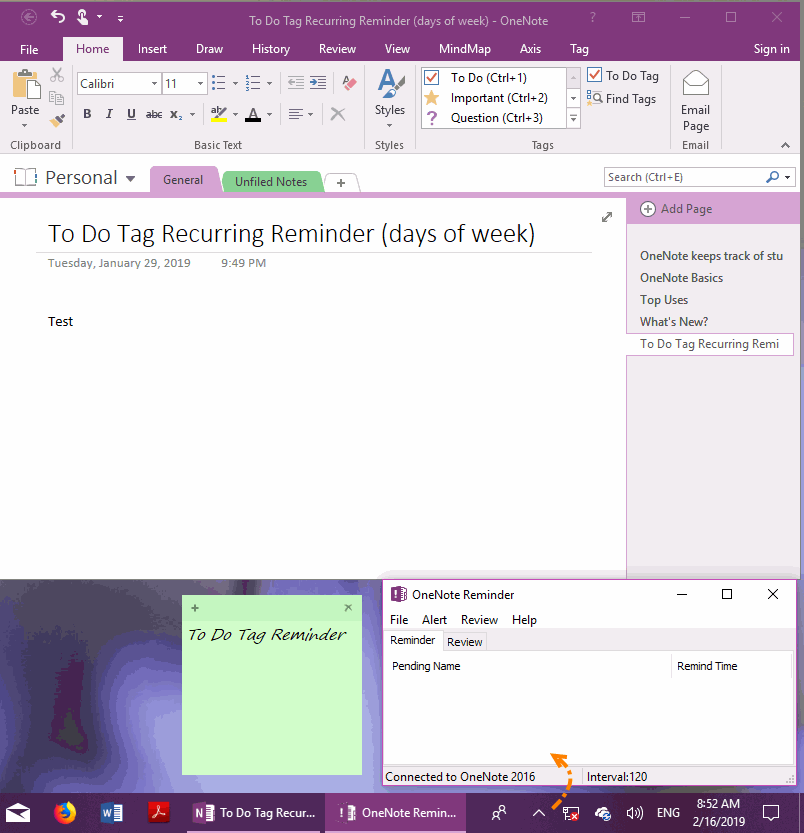Image resolution: width=804 pixels, height=833 pixels.
Task: Click the Copy icon in Clipboard group
Action: [56, 98]
